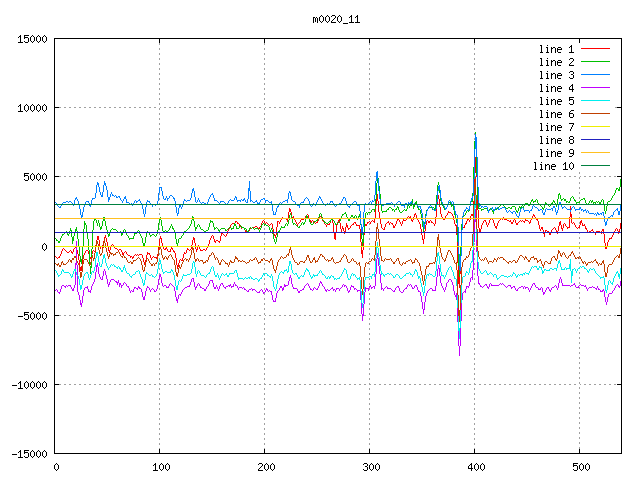640x480 pixels.
Task: Click the green line 2 legend sample
Action: [595, 62]
